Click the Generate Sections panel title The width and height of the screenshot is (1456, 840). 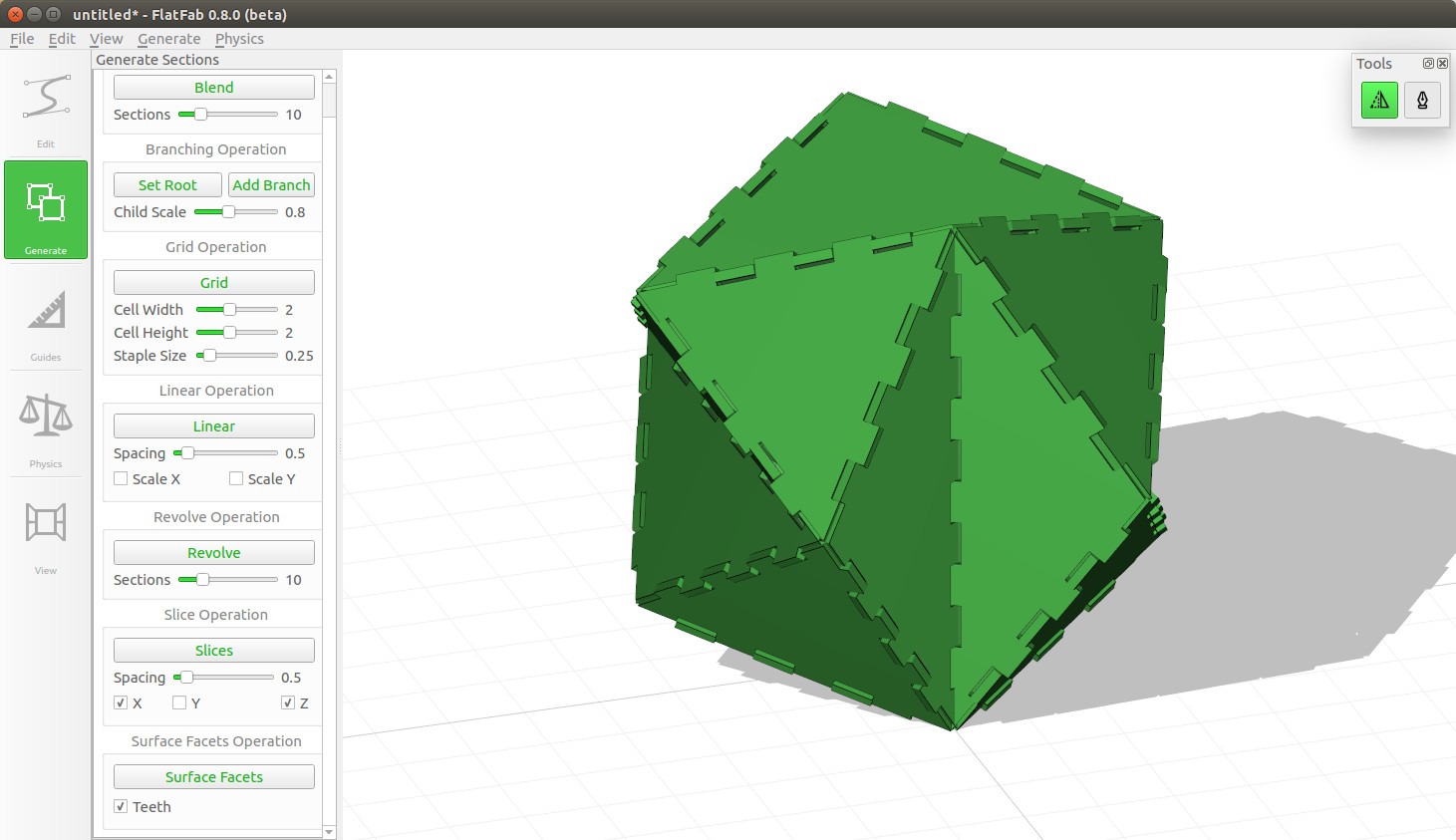point(157,60)
